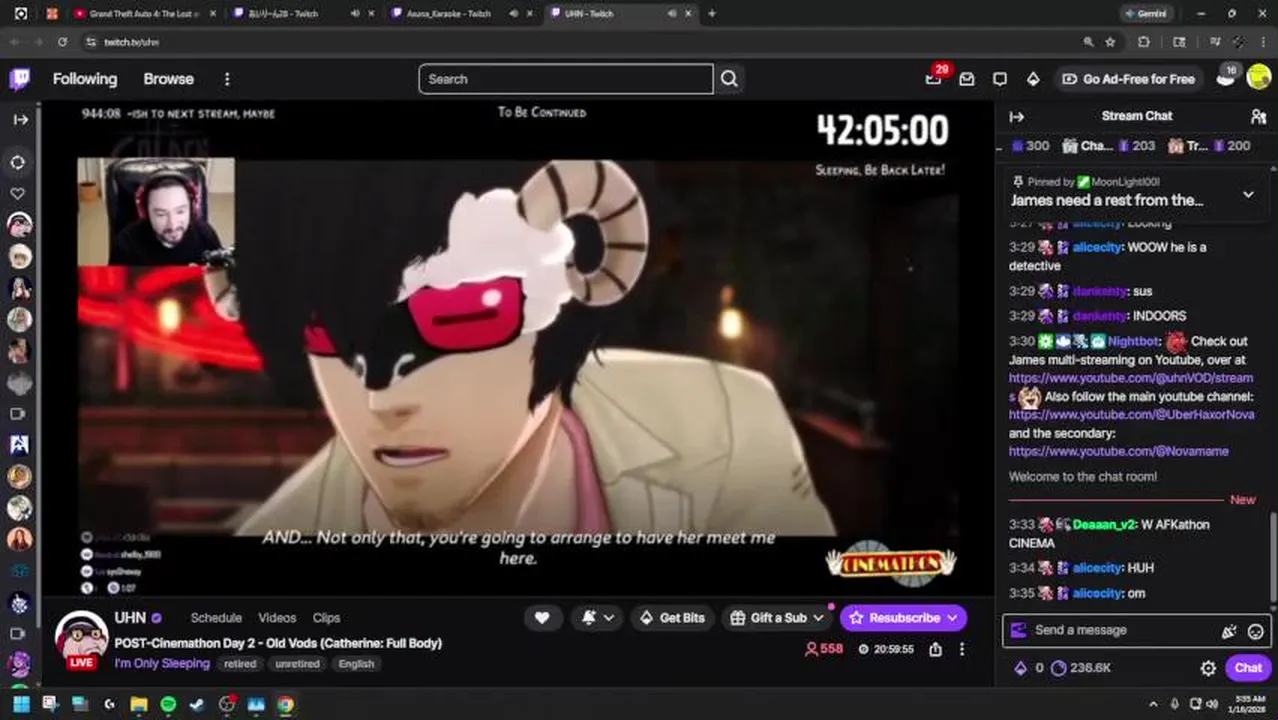Expand the pinned MoonLight message chevron

coord(1248,194)
